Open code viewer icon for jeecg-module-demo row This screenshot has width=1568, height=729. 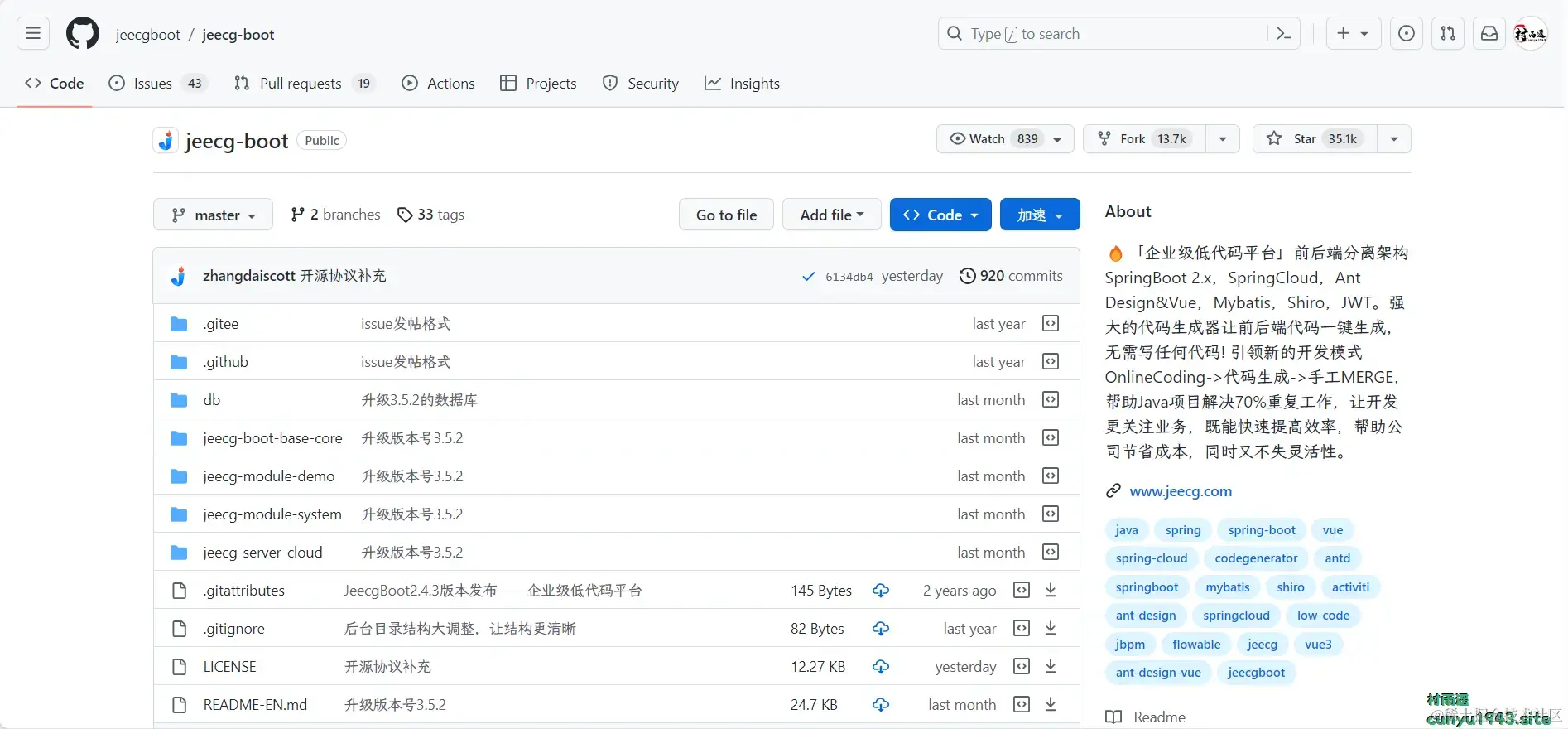click(x=1051, y=476)
